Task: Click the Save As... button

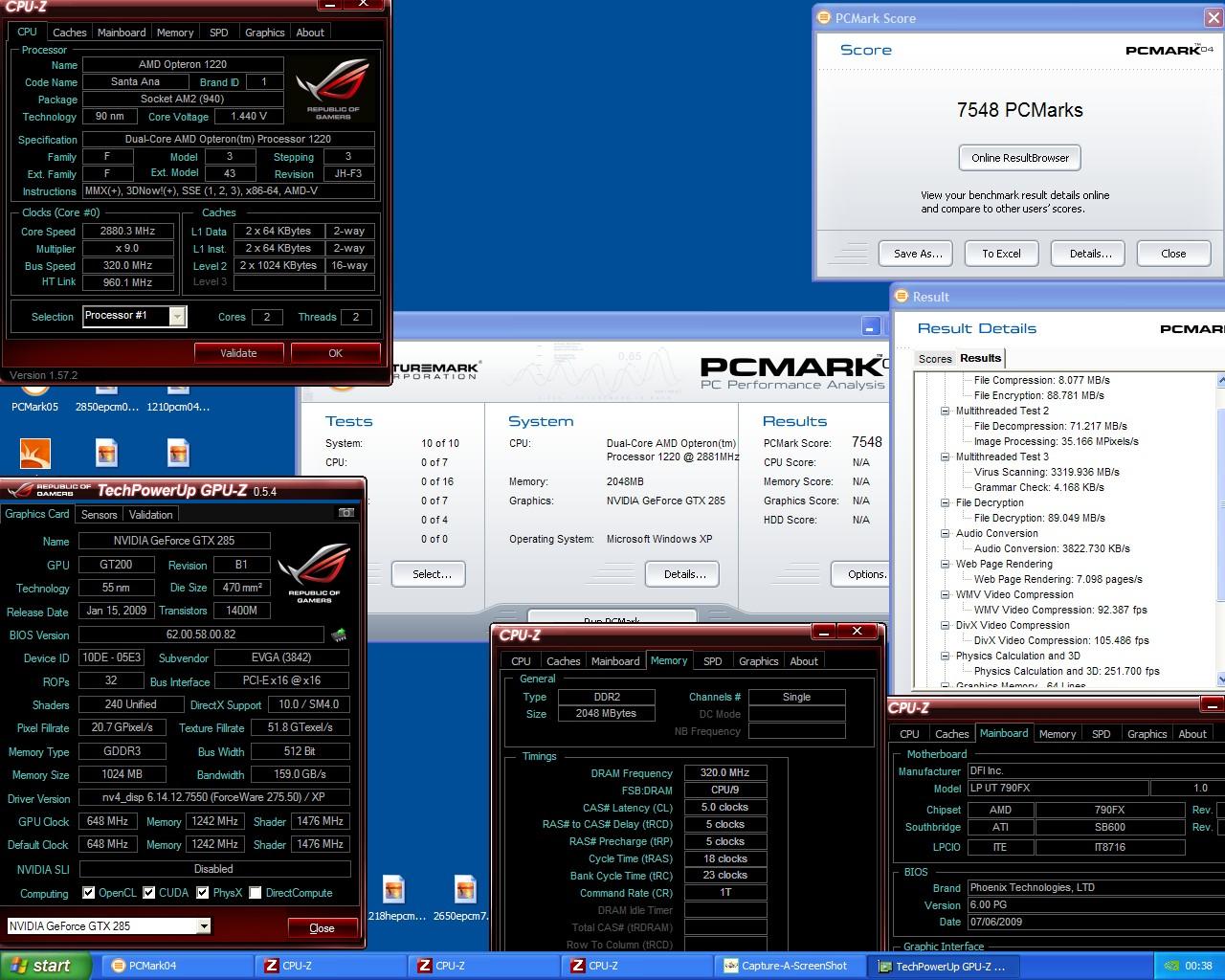Action: (x=918, y=254)
